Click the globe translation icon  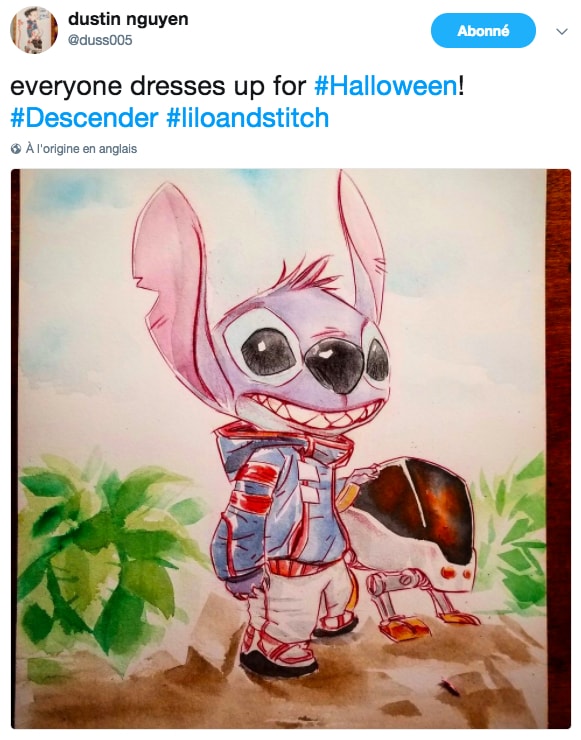(x=16, y=149)
